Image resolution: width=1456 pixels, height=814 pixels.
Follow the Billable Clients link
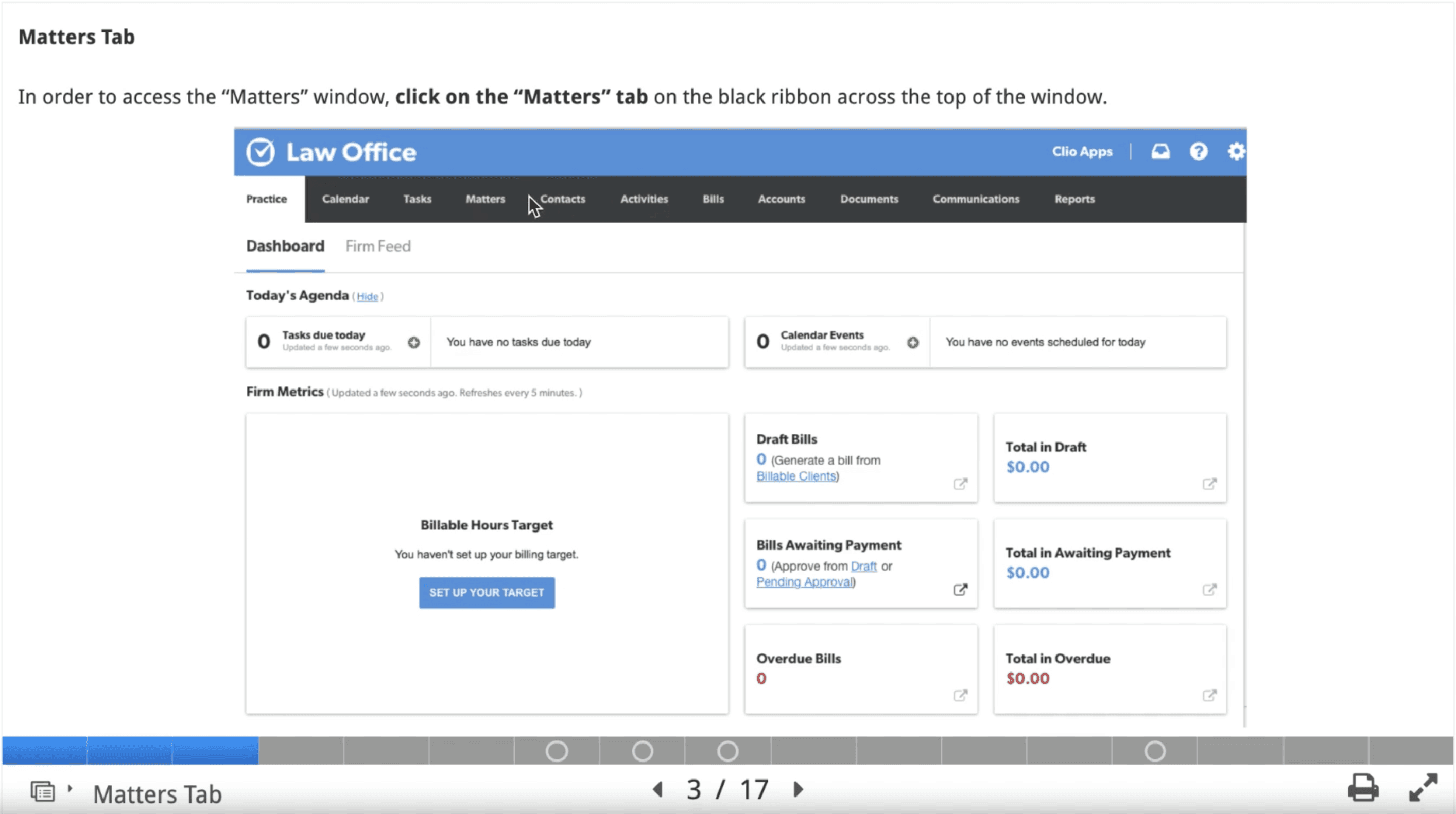point(796,476)
